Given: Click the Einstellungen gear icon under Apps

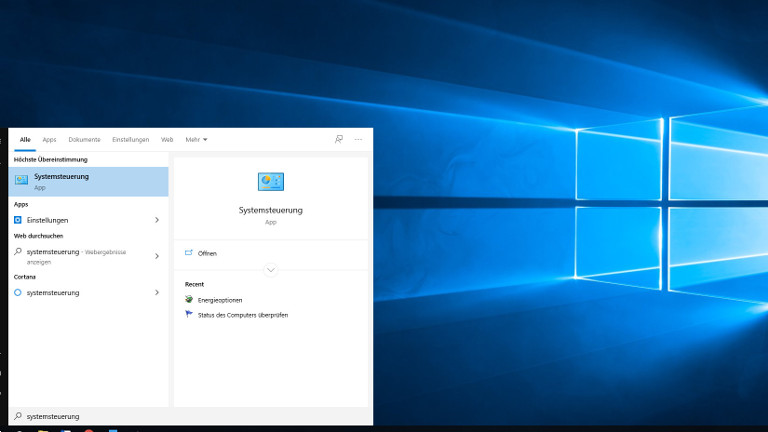Looking at the screenshot, I should (x=18, y=220).
